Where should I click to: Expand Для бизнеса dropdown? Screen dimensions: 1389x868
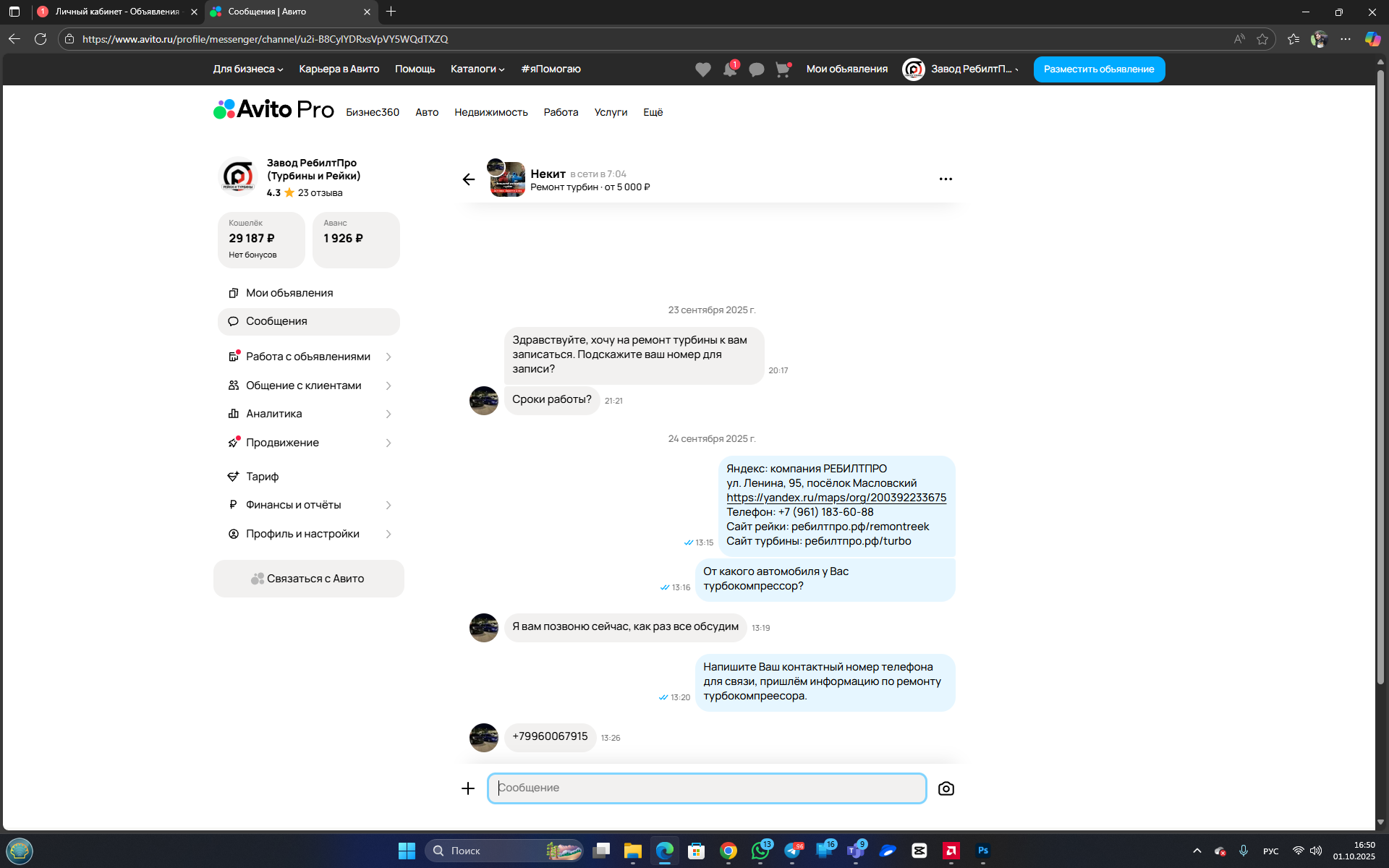[248, 69]
